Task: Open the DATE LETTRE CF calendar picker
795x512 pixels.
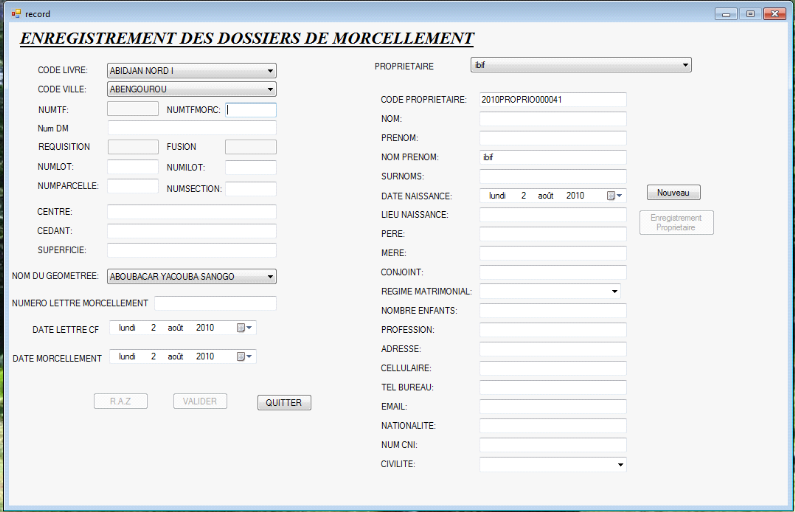Action: (x=245, y=328)
